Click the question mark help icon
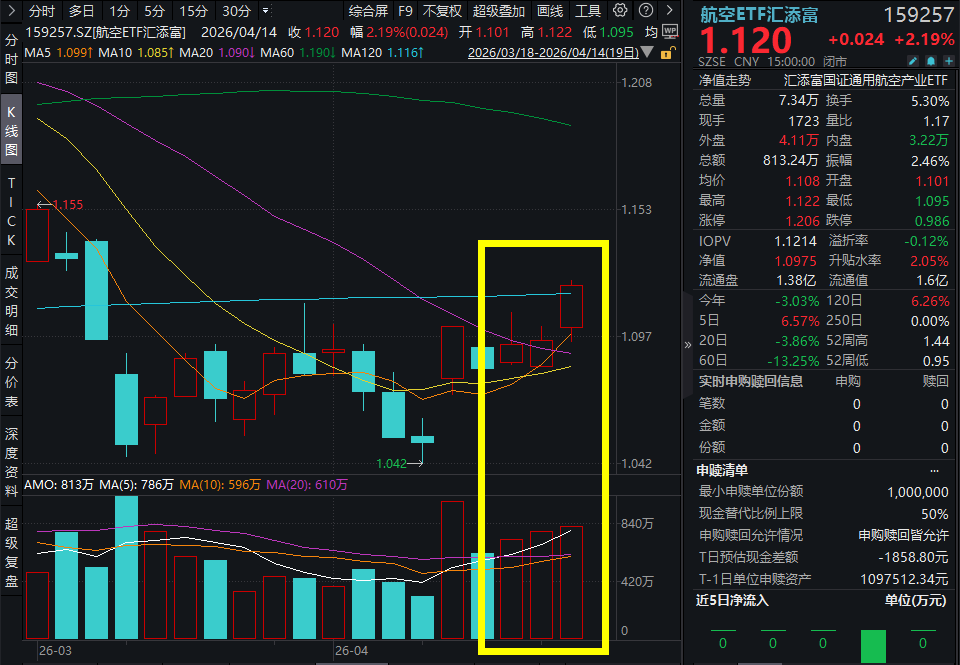The width and height of the screenshot is (960, 665). point(645,8)
